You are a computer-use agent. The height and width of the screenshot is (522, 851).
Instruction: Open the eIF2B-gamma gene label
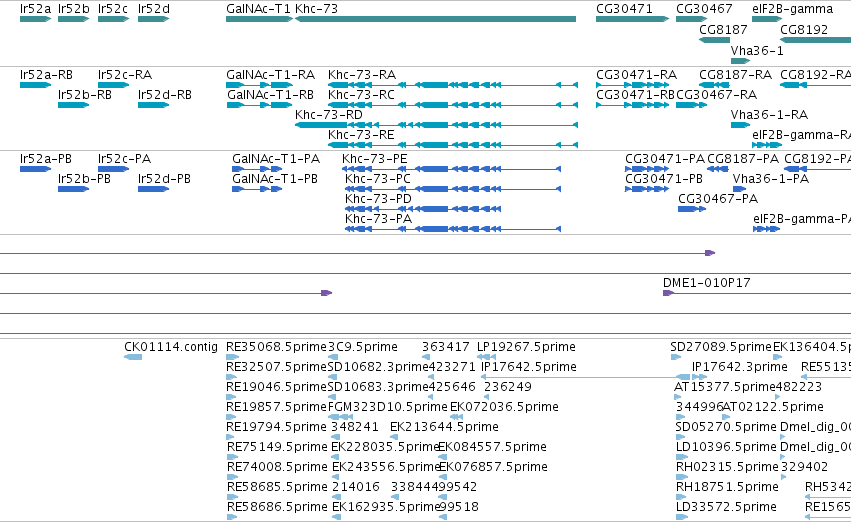[x=792, y=9]
